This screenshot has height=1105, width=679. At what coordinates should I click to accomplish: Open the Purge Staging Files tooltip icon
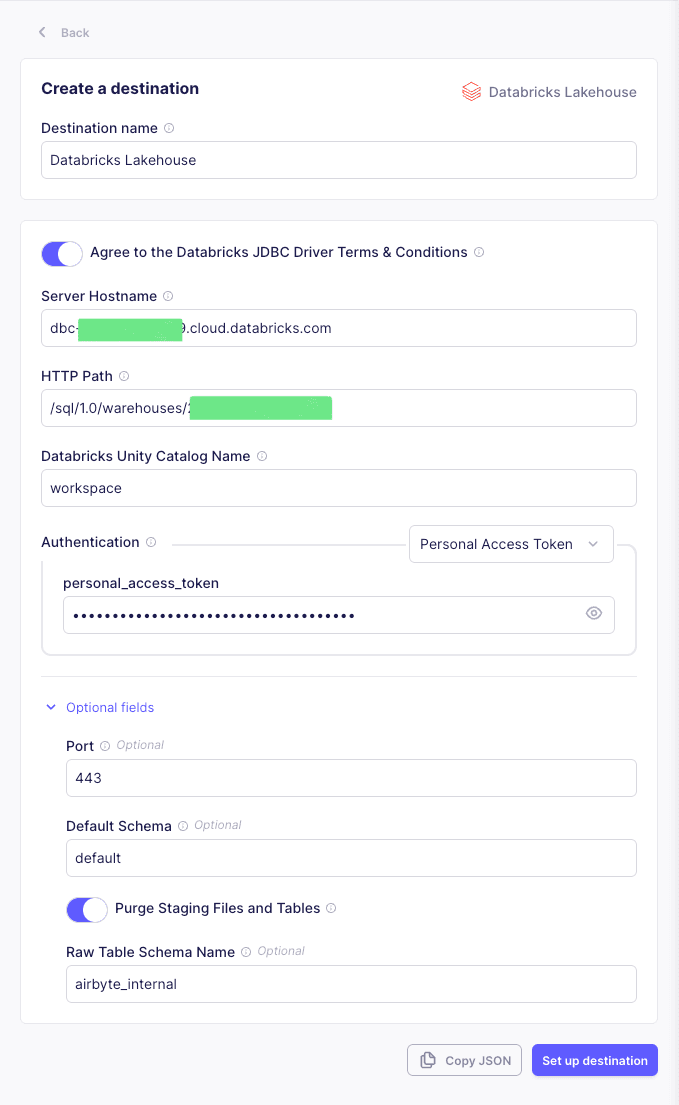332,908
